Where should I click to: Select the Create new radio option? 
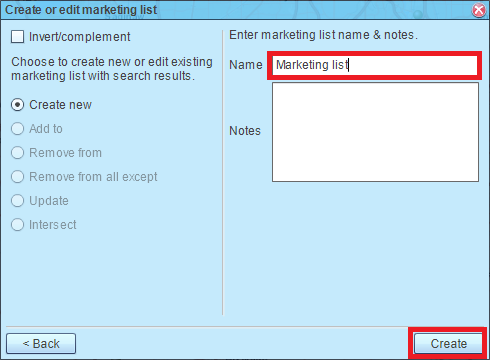pyautogui.click(x=17, y=105)
